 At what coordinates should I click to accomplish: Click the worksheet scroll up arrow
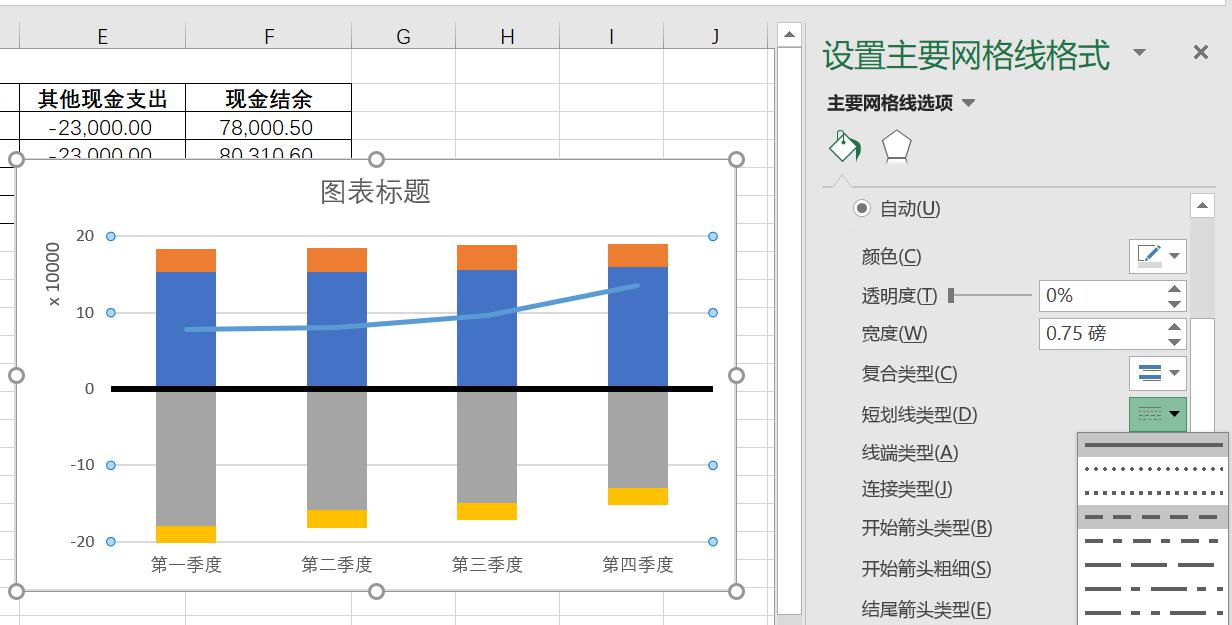click(x=789, y=35)
